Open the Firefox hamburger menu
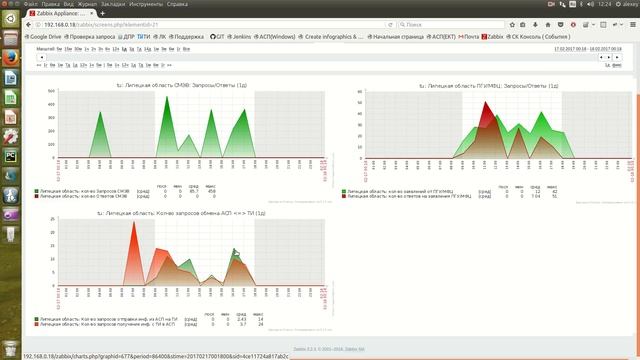 coord(633,25)
